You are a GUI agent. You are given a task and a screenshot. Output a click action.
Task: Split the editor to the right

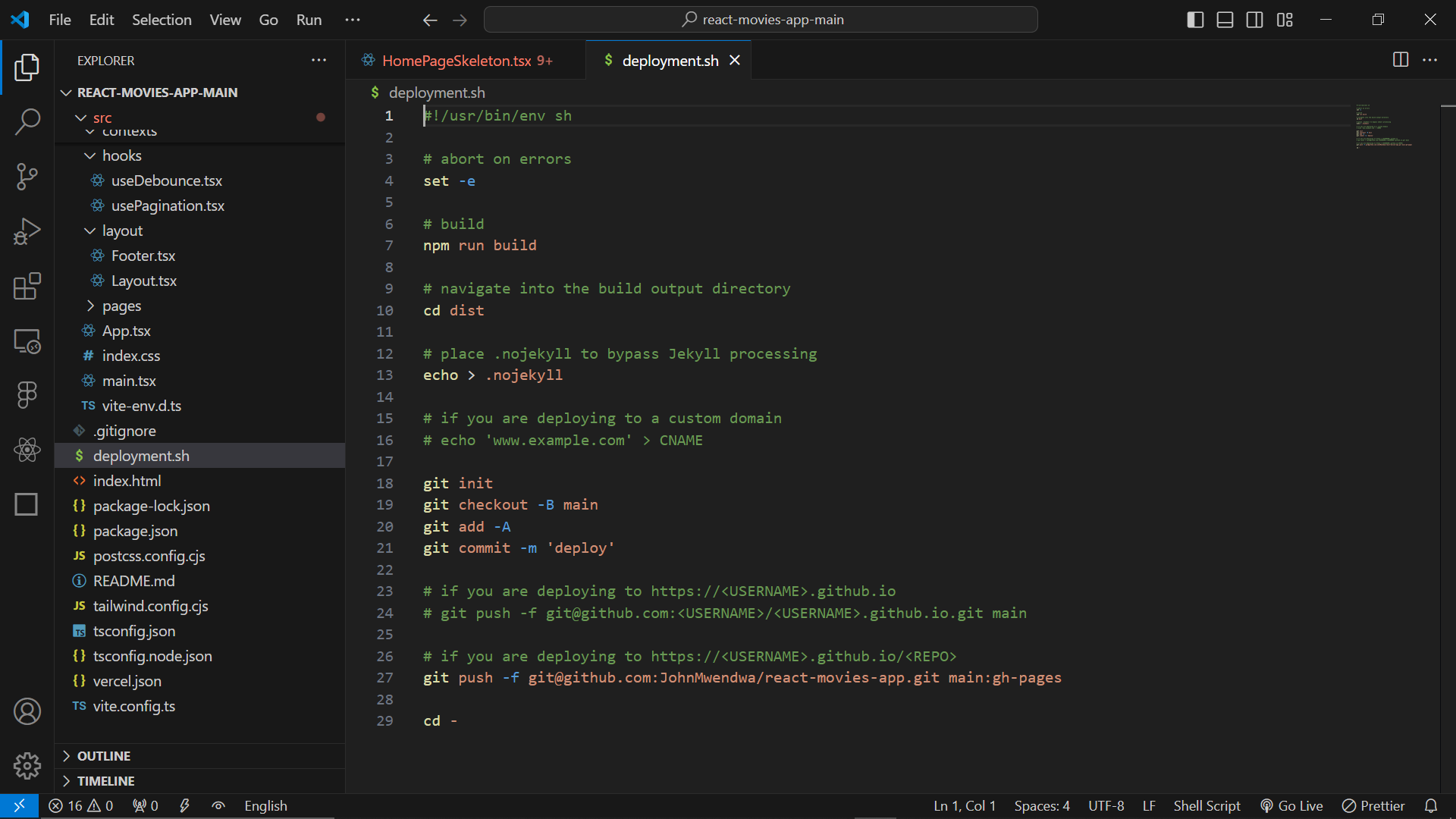click(1400, 60)
